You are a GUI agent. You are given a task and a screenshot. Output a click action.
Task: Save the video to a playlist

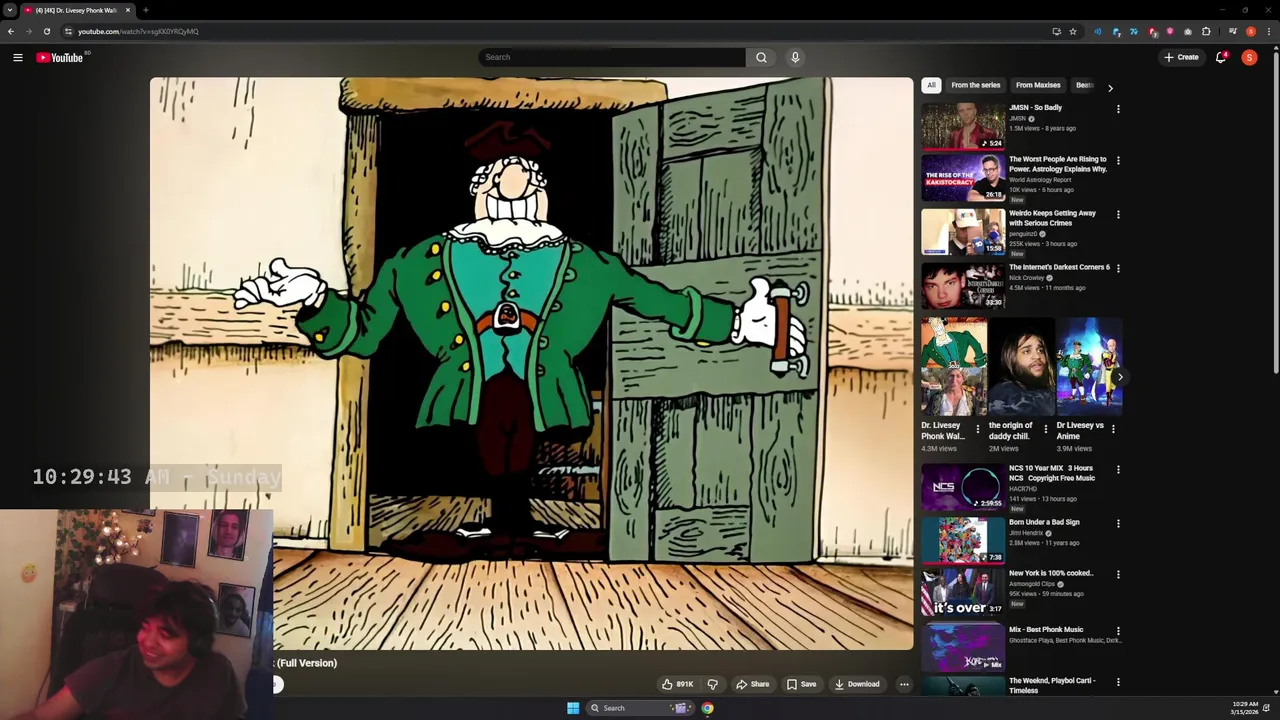[802, 684]
